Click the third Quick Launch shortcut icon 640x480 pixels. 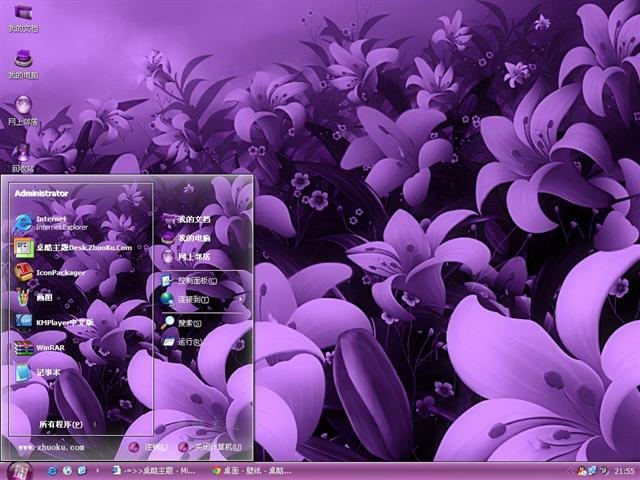pos(82,471)
